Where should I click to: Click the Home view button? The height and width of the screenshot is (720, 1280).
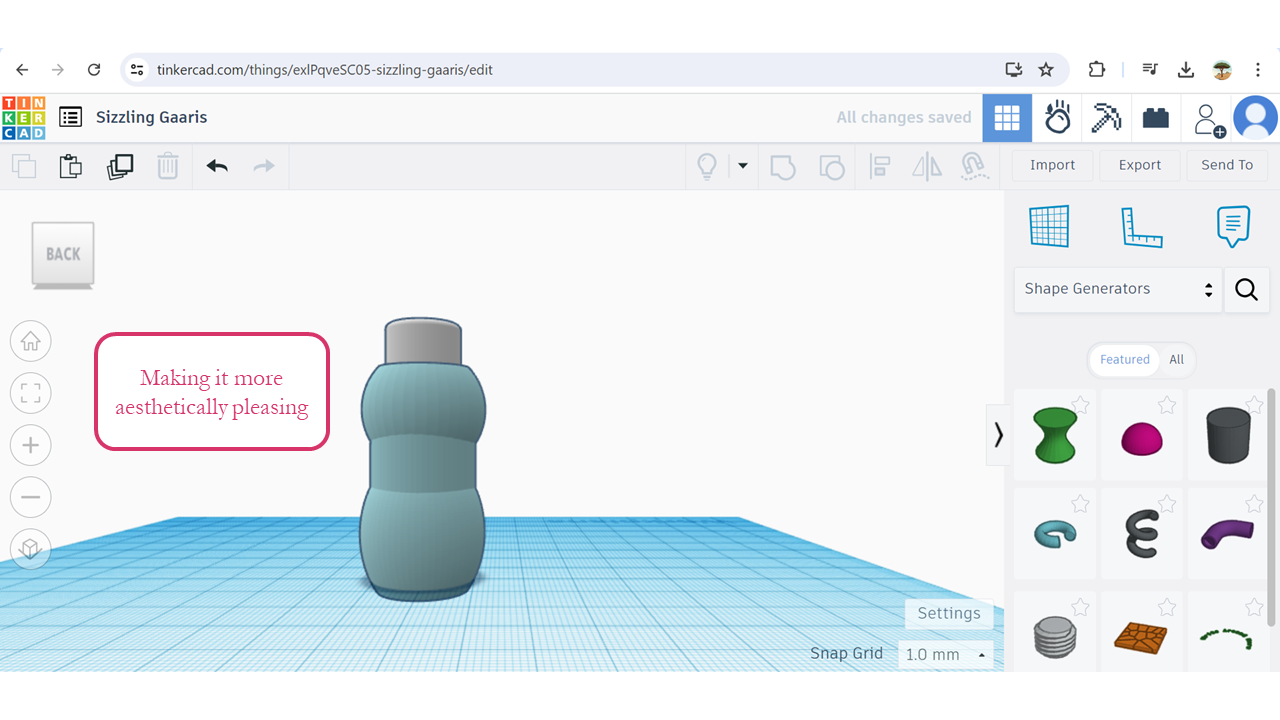click(x=31, y=341)
